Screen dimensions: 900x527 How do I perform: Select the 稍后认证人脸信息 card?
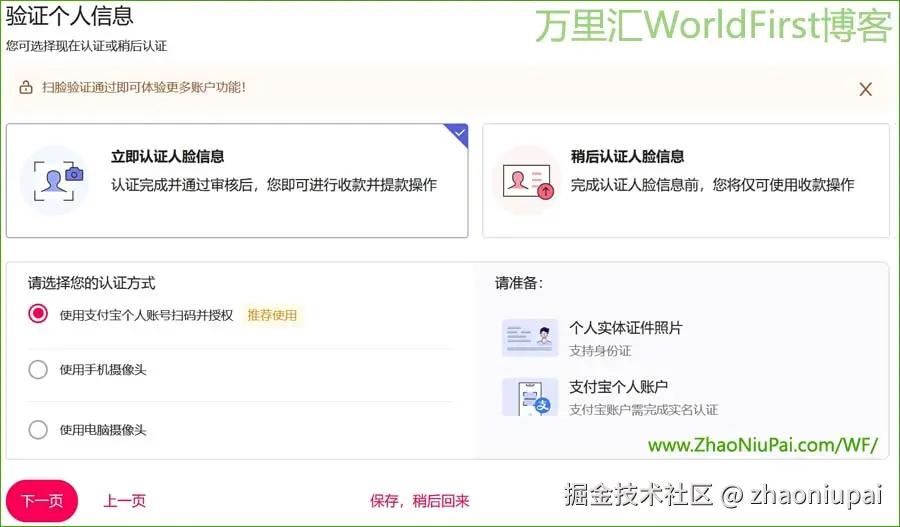click(x=686, y=180)
